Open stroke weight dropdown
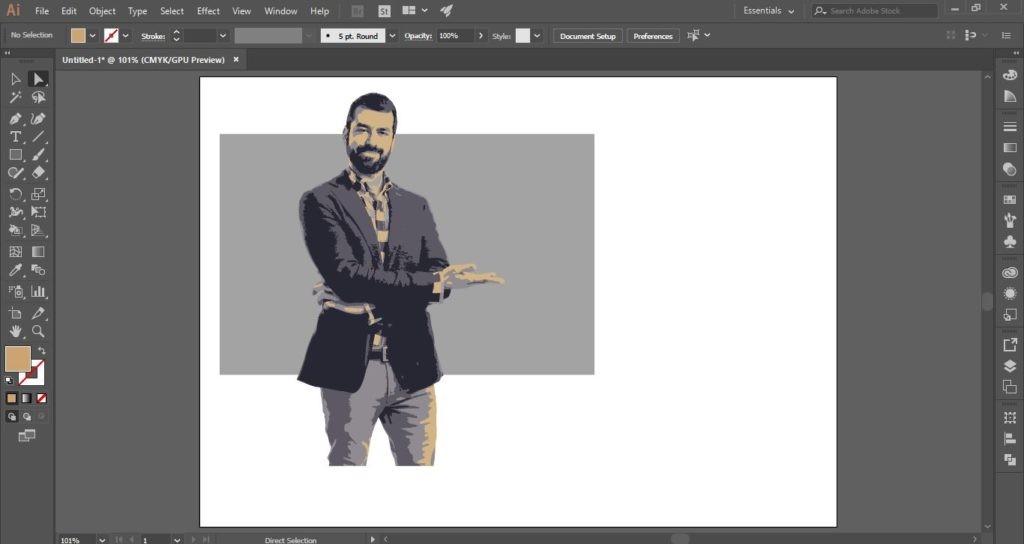 pyautogui.click(x=223, y=36)
